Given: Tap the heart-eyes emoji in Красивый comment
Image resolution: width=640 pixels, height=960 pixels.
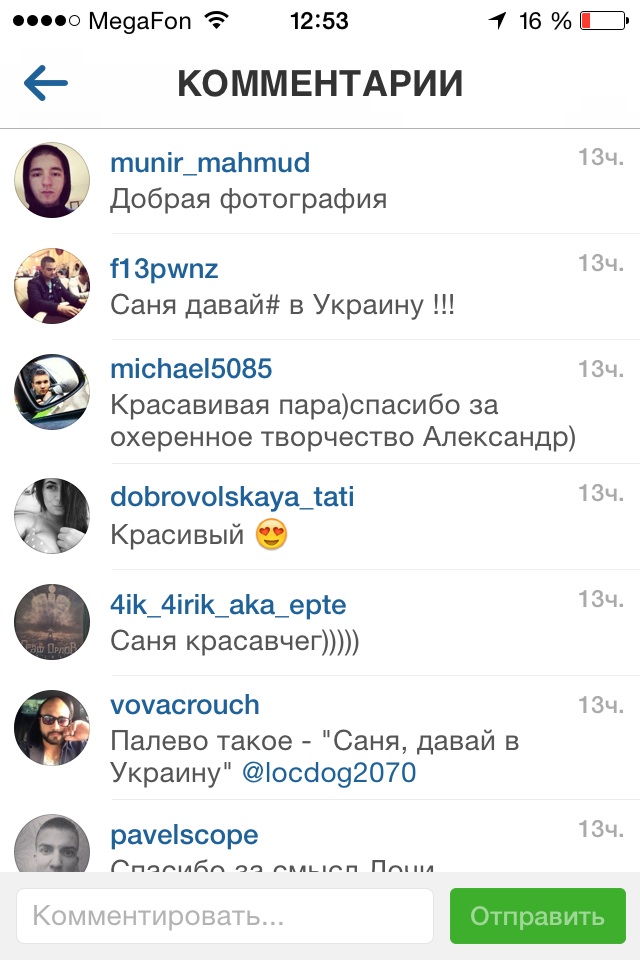Looking at the screenshot, I should coord(271,534).
